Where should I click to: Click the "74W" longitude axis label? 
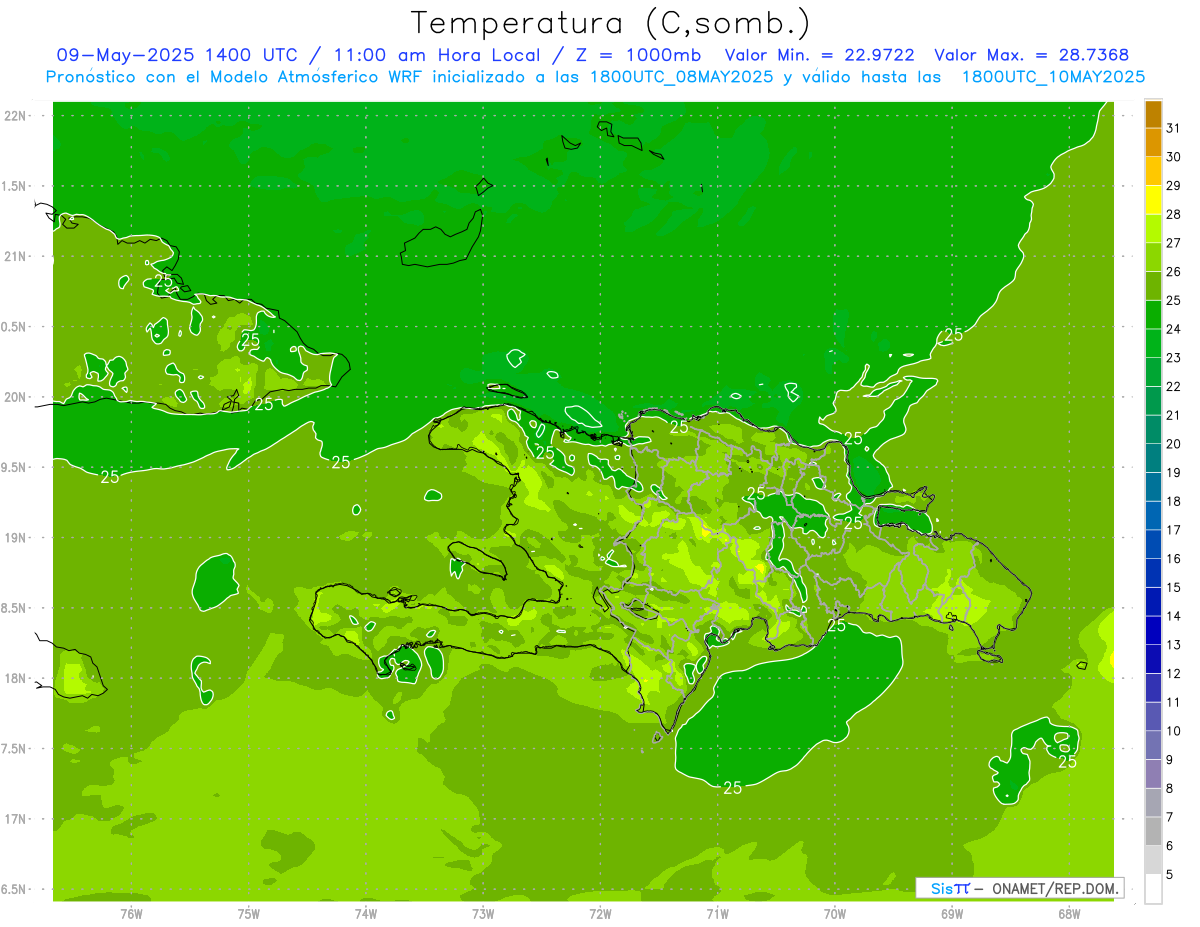click(366, 914)
